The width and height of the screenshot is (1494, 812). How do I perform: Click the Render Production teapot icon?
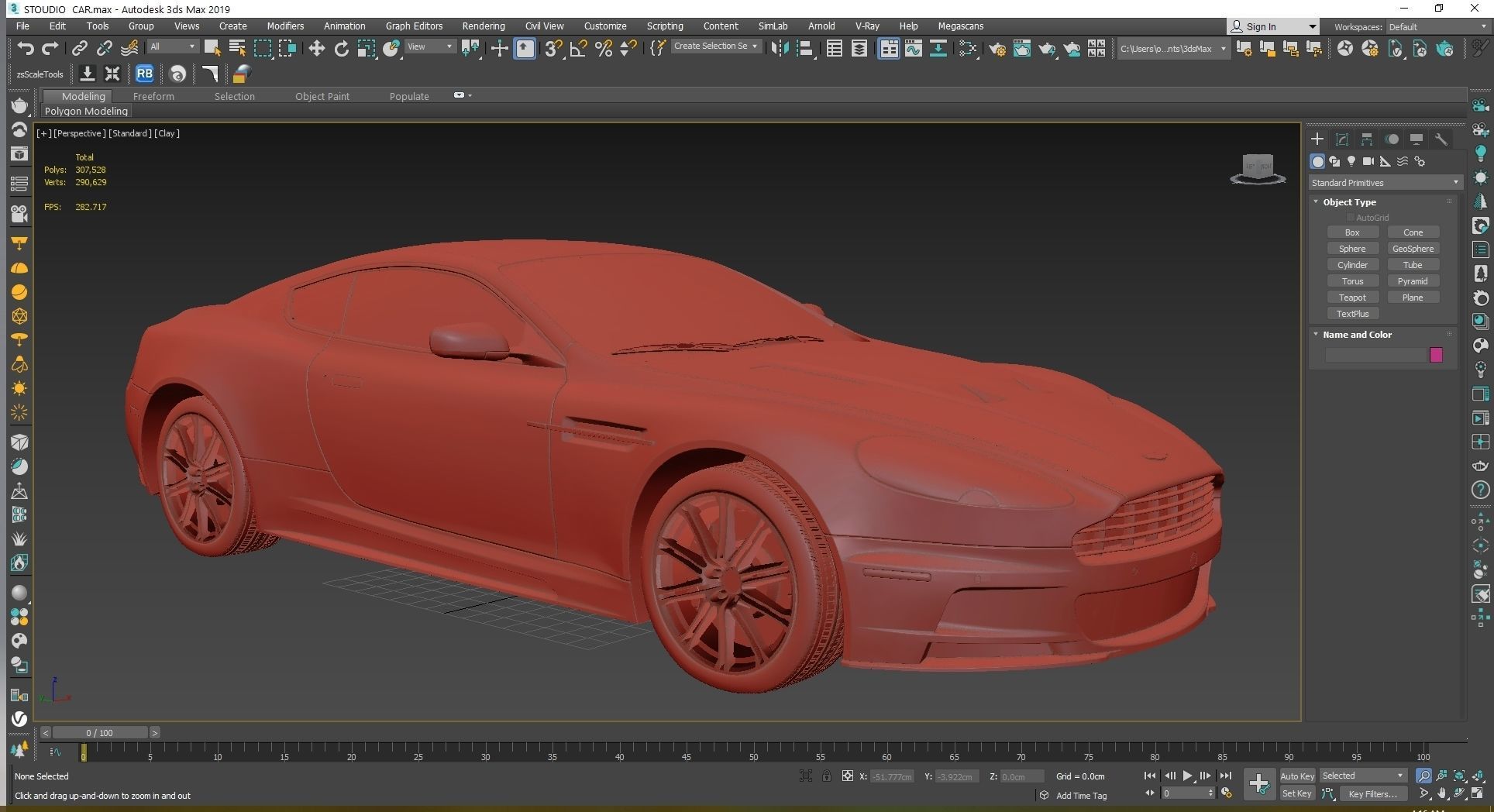(1047, 48)
